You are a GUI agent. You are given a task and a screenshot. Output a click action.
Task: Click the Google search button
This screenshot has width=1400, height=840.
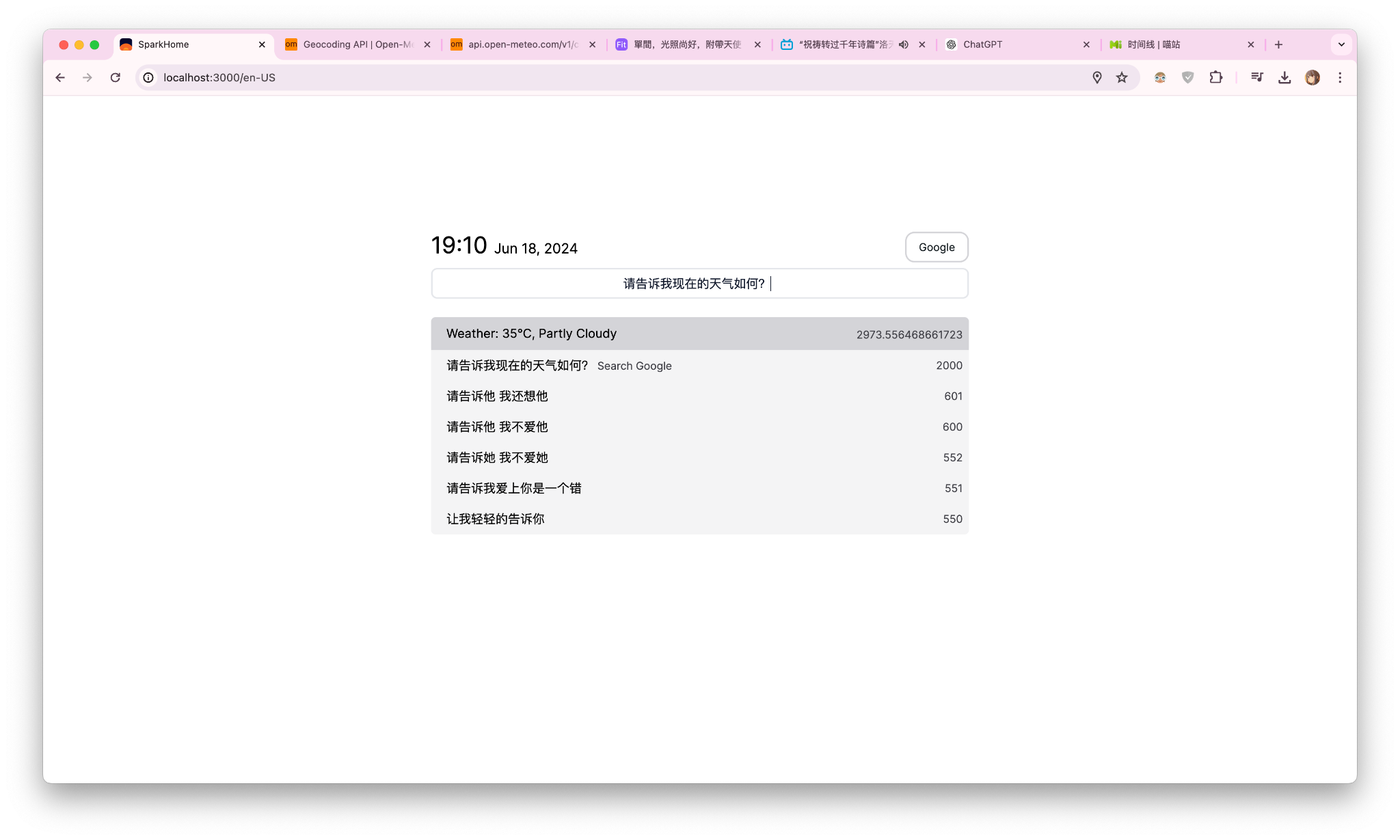[x=936, y=247]
